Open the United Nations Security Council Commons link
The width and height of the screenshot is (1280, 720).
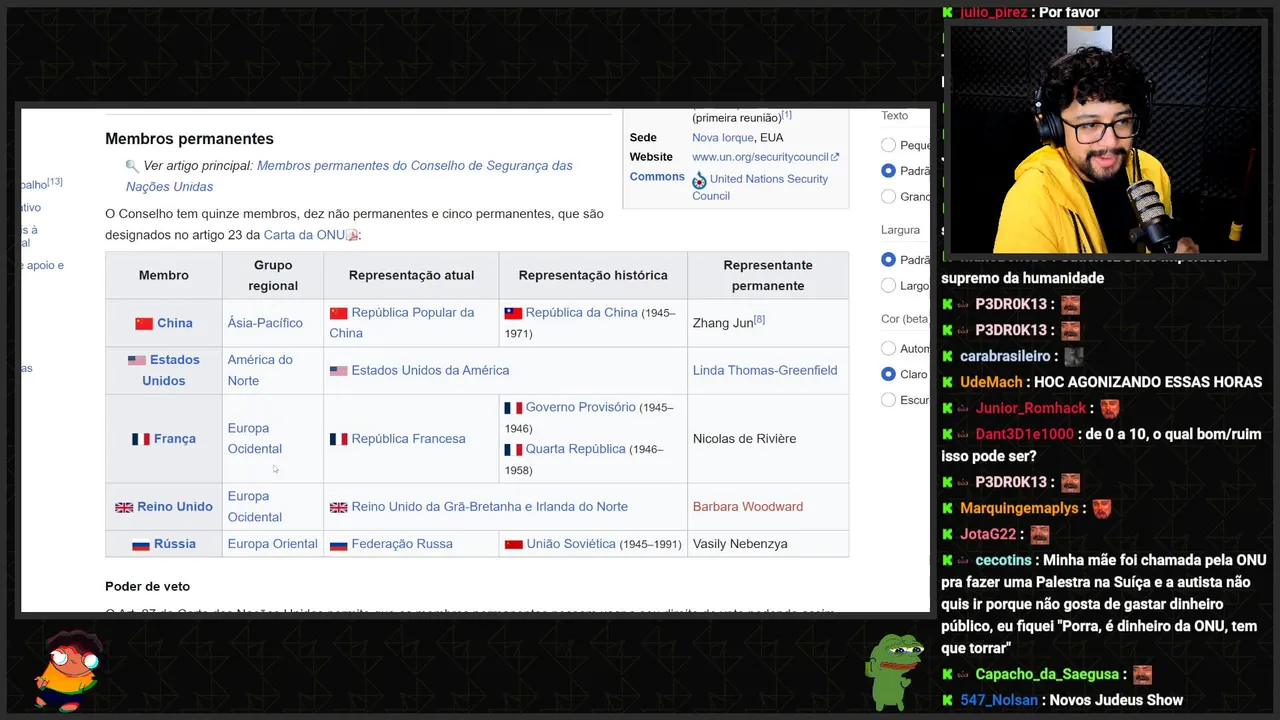pos(760,187)
